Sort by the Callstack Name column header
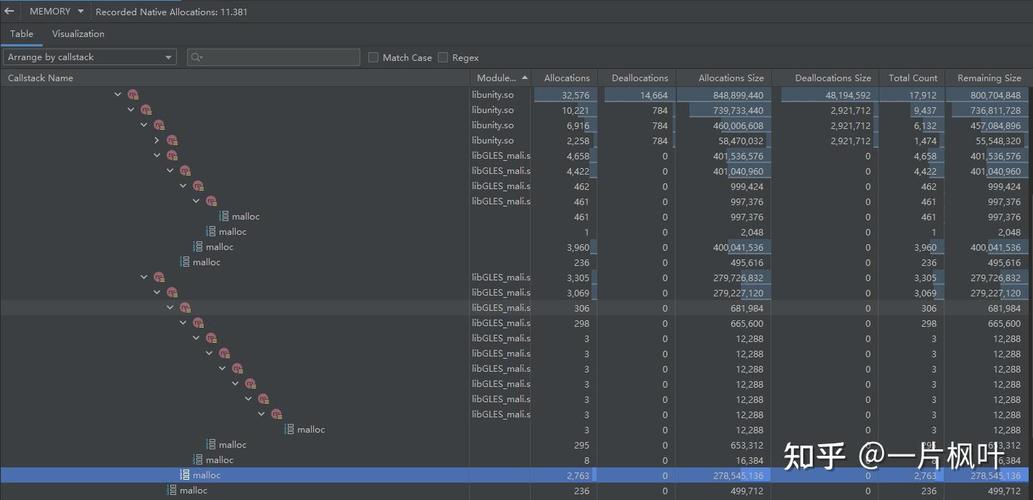Viewport: 1033px width, 500px height. [x=234, y=78]
